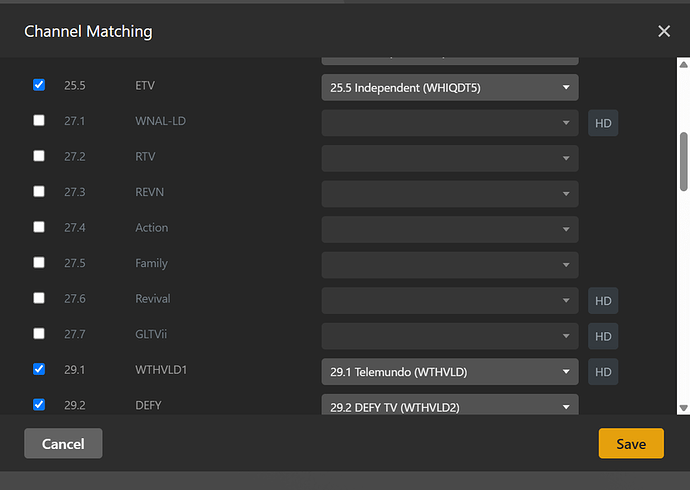Click the HD badge for GLTVii 27.7
The image size is (690, 490).
point(603,336)
